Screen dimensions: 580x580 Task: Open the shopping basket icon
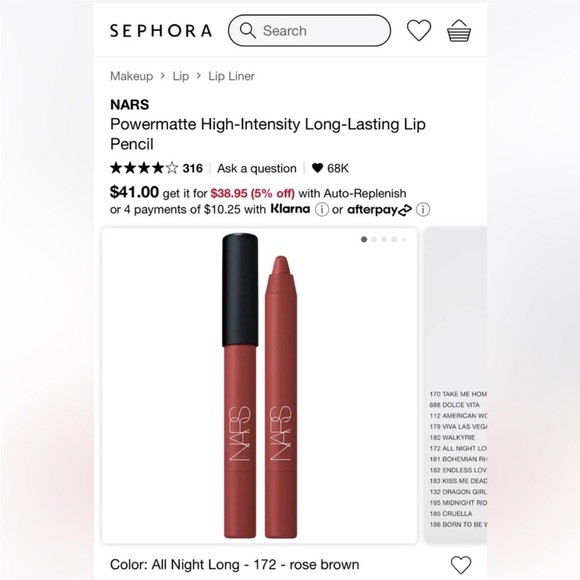click(x=459, y=30)
